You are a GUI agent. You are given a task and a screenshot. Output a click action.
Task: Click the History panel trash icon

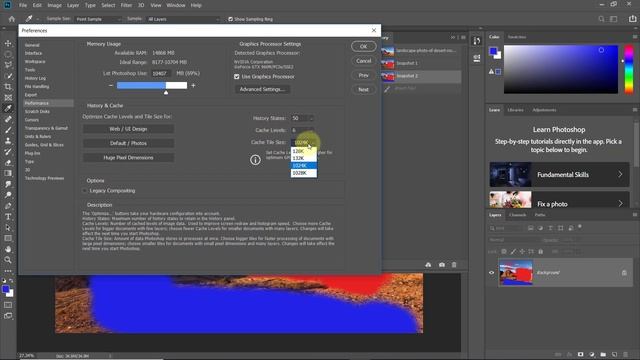[x=454, y=265]
